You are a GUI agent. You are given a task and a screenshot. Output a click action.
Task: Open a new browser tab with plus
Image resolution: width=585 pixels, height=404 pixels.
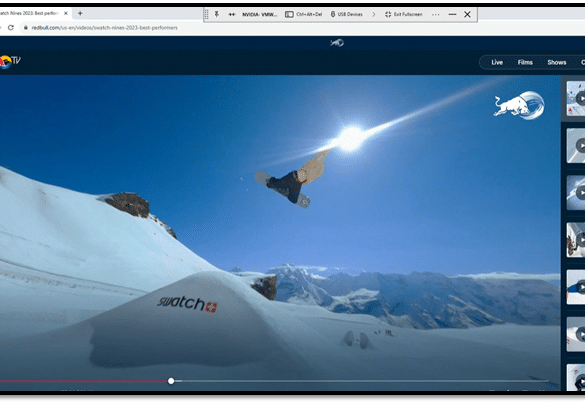(80, 13)
